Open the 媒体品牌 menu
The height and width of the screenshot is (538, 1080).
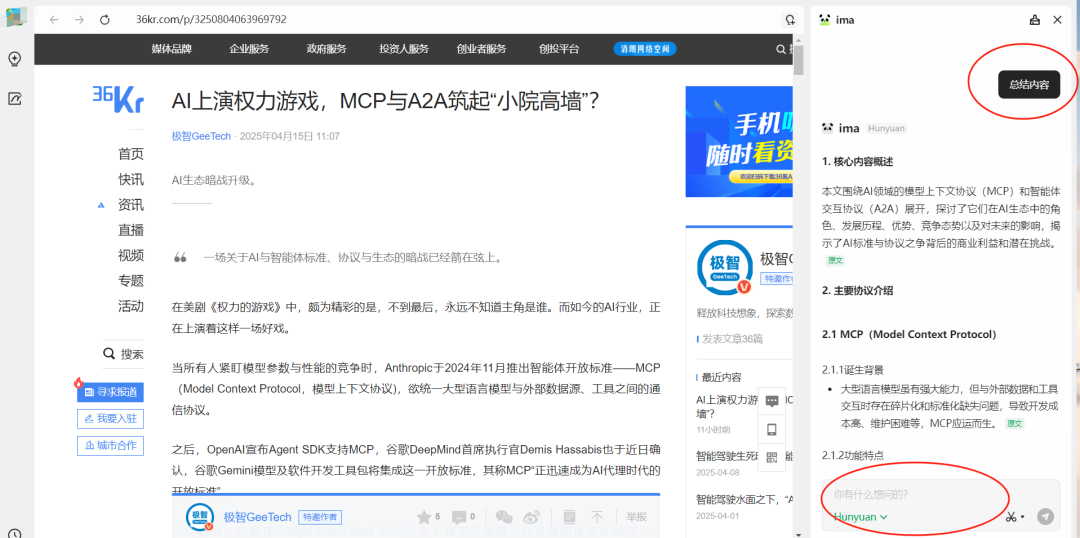172,49
